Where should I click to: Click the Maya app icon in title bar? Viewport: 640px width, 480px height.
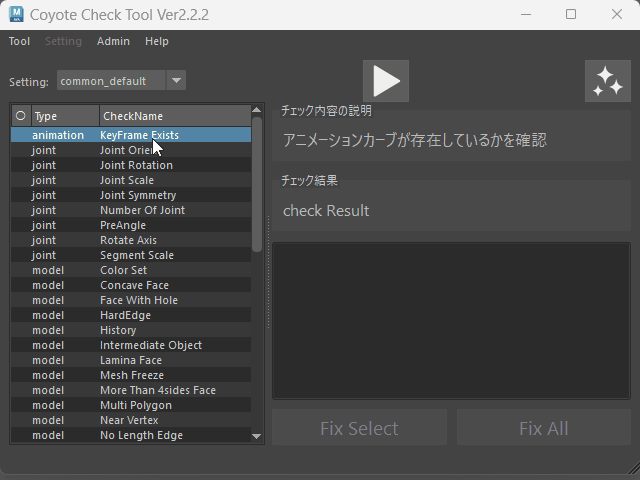(x=17, y=15)
